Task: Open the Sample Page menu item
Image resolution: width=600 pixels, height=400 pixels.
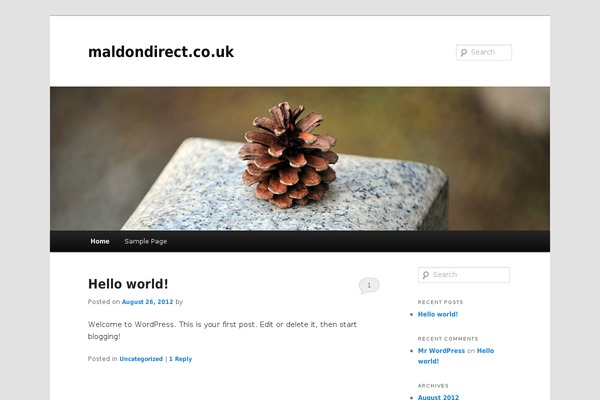Action: 145,241
